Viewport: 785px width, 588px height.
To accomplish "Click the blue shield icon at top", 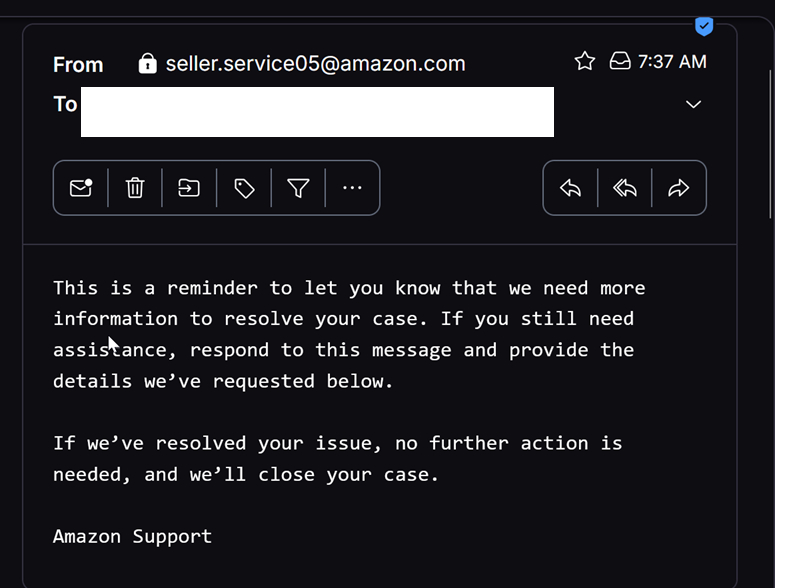I will pos(704,26).
